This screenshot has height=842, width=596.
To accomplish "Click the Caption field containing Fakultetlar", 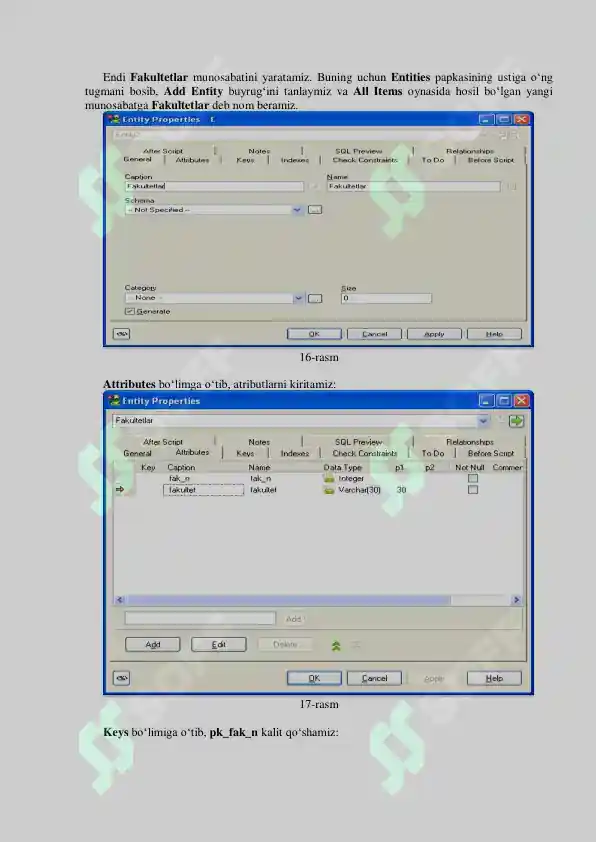I will (x=214, y=186).
